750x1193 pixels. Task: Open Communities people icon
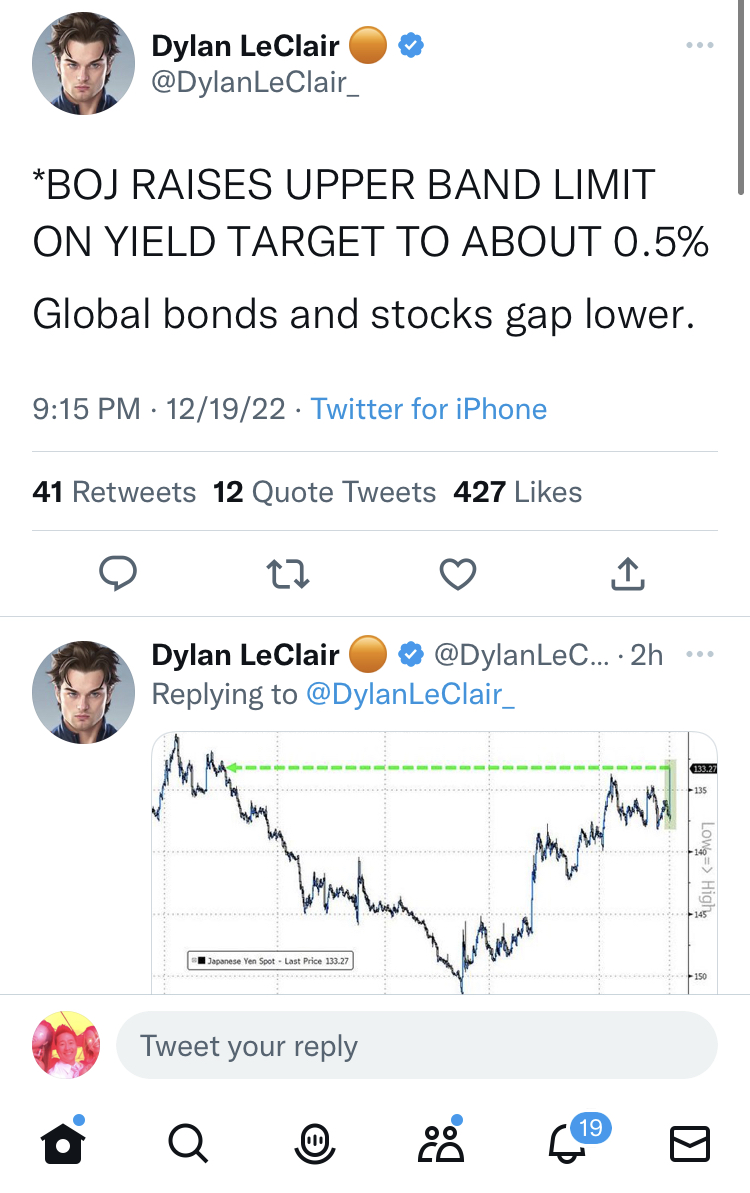point(440,1143)
